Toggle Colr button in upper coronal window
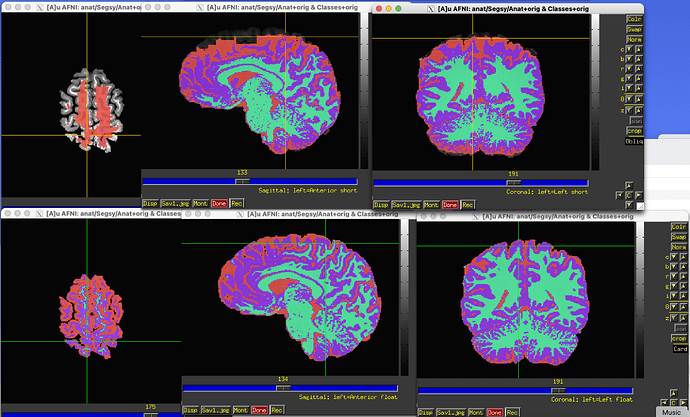Screen dimensions: 690x417 635,19
